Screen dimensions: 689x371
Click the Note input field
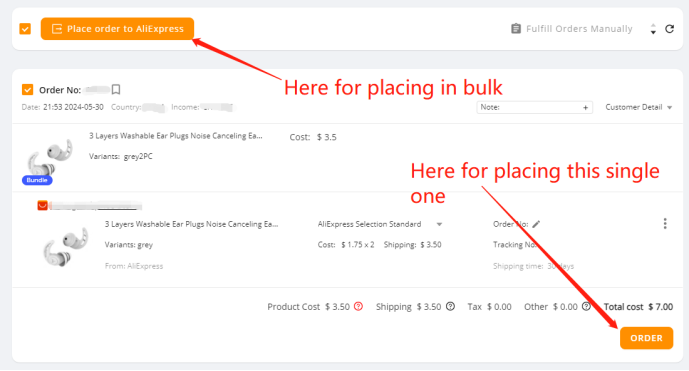point(534,107)
